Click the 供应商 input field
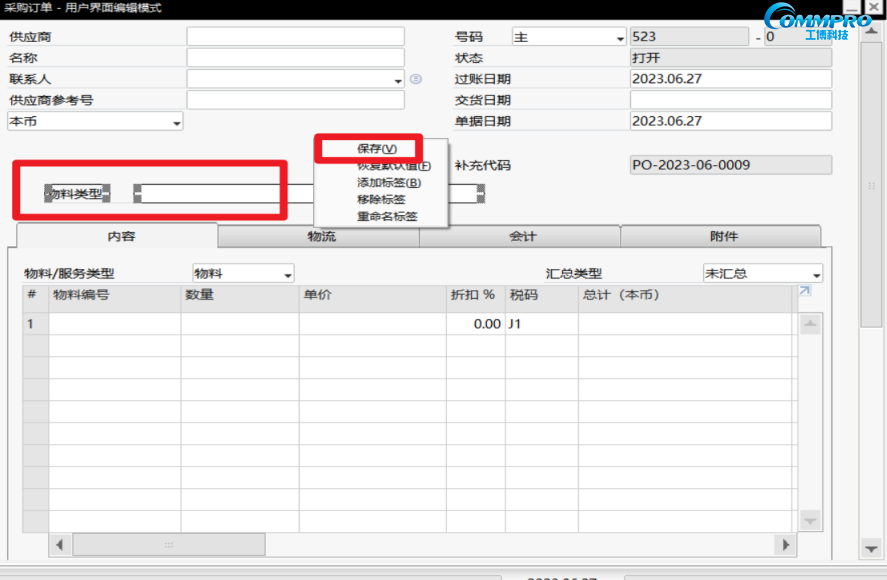Screen dimensions: 887x580 tap(295, 36)
